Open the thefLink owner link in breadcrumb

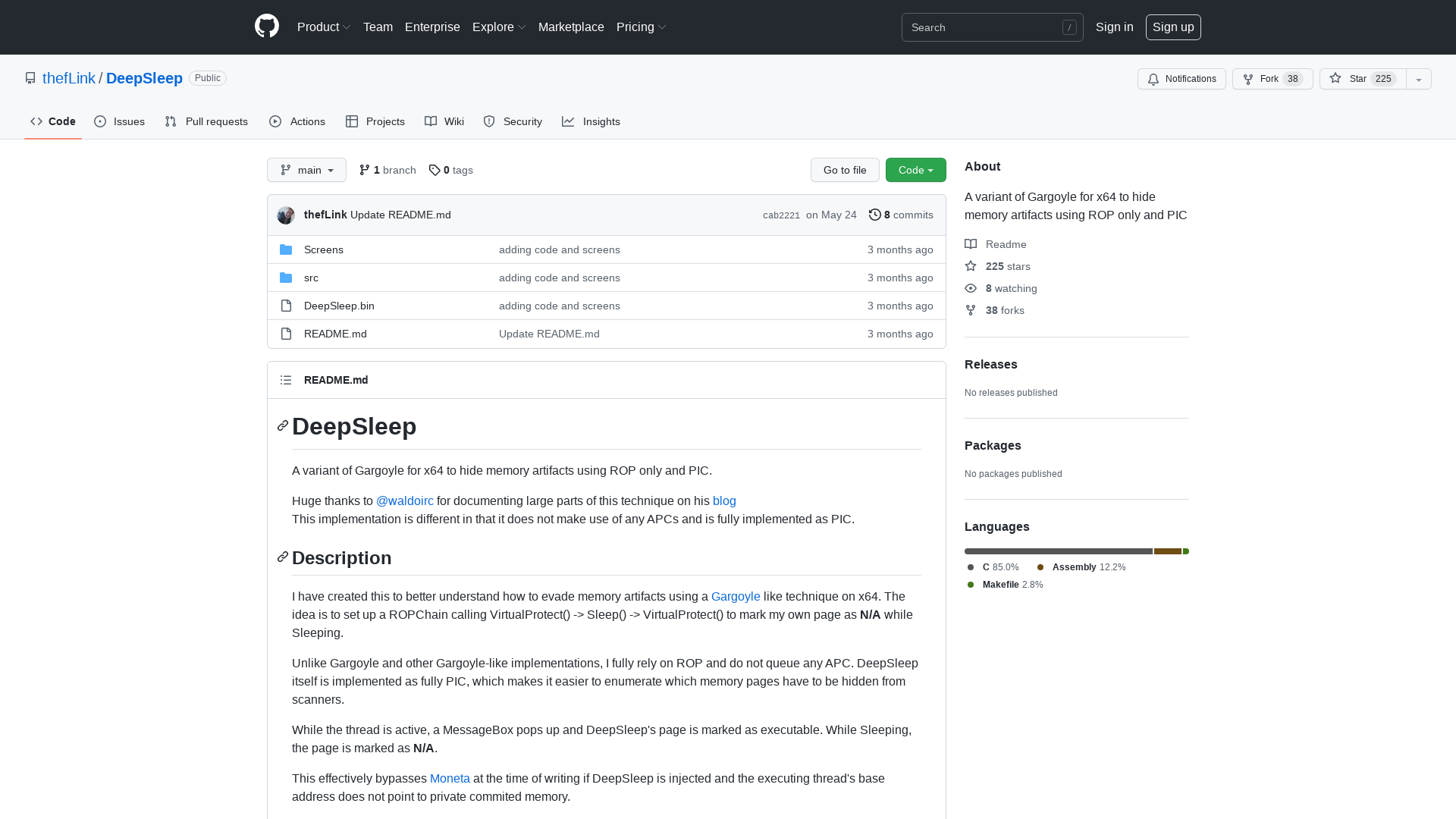pos(69,78)
